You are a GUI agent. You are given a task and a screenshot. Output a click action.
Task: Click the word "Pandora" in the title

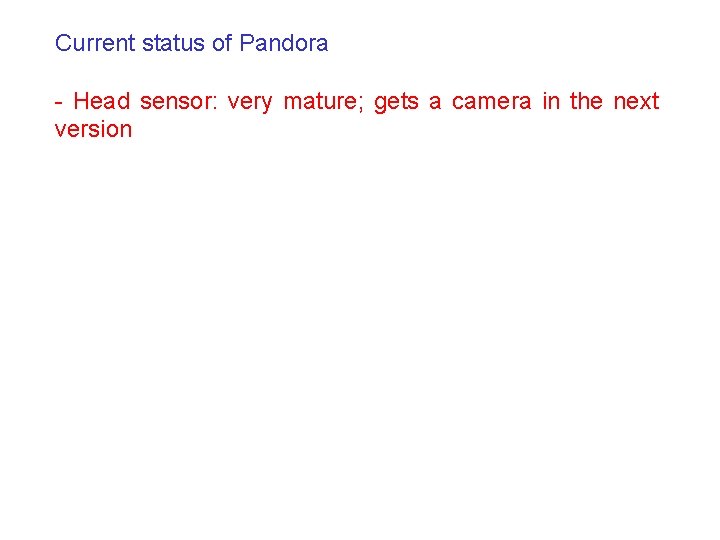pyautogui.click(x=284, y=44)
